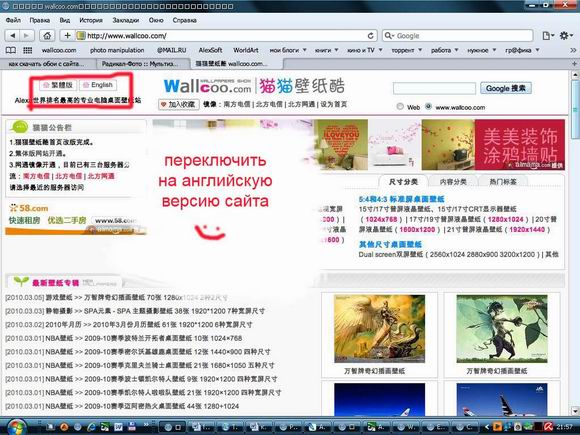
Task: Switch to the как скачать обои tab
Action: (x=46, y=64)
